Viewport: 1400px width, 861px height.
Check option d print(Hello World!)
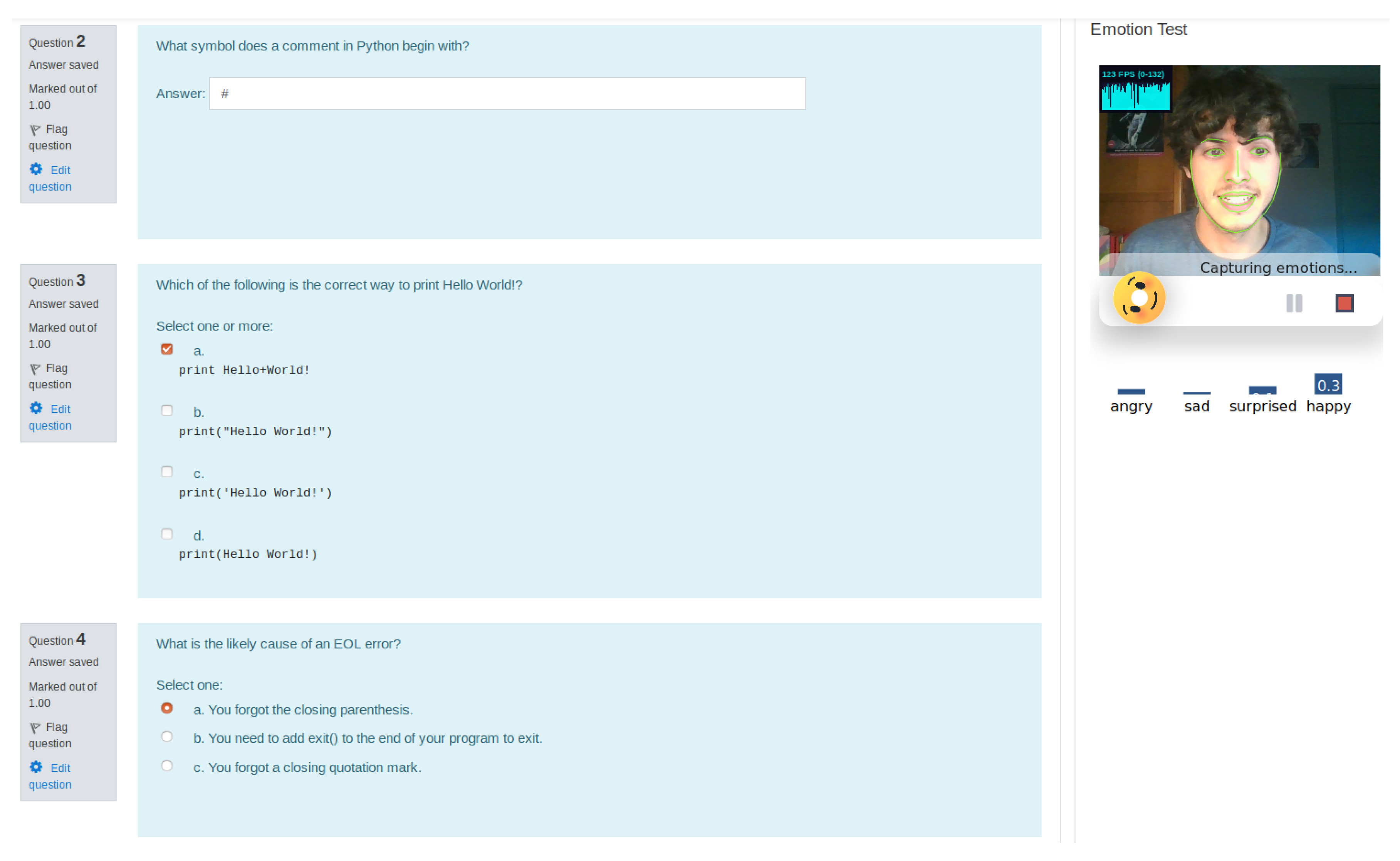coord(167,534)
